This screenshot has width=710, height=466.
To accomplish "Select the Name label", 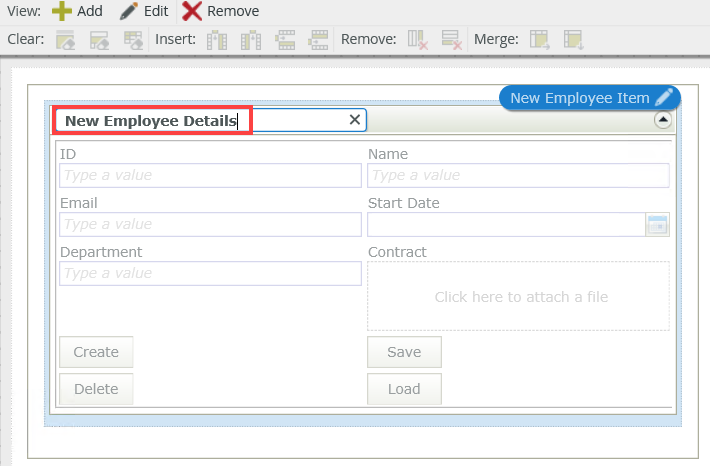I will point(388,154).
